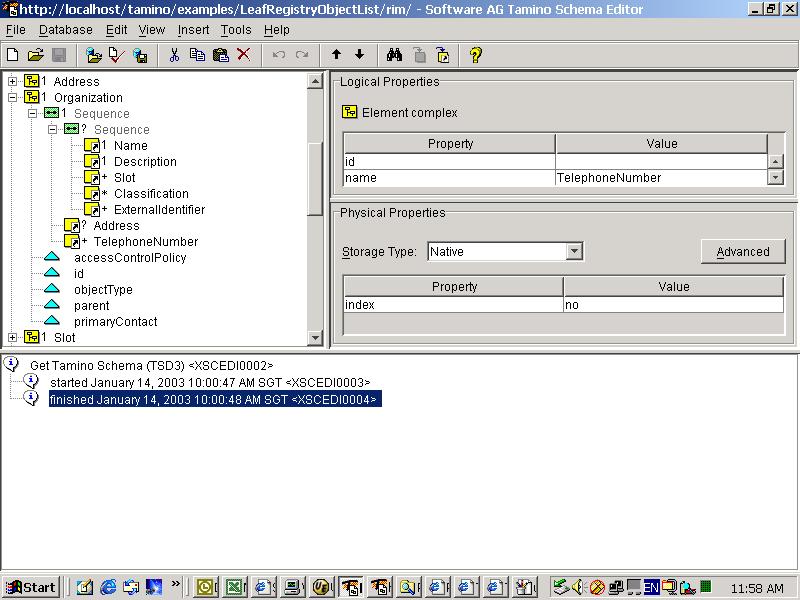Click the grayed Save disk icon

(59, 55)
